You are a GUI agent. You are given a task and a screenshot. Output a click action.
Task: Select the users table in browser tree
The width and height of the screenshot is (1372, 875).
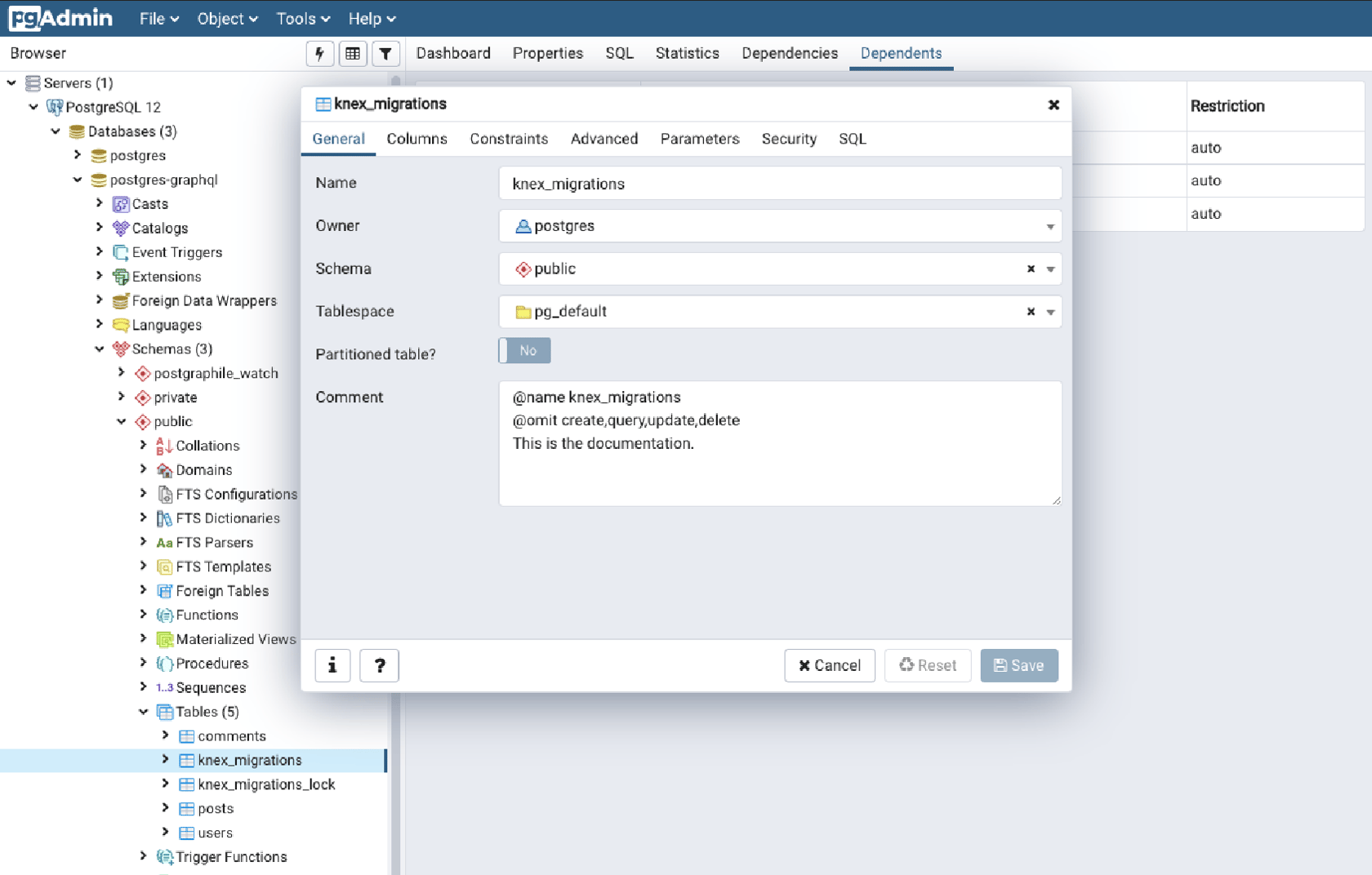pos(215,833)
